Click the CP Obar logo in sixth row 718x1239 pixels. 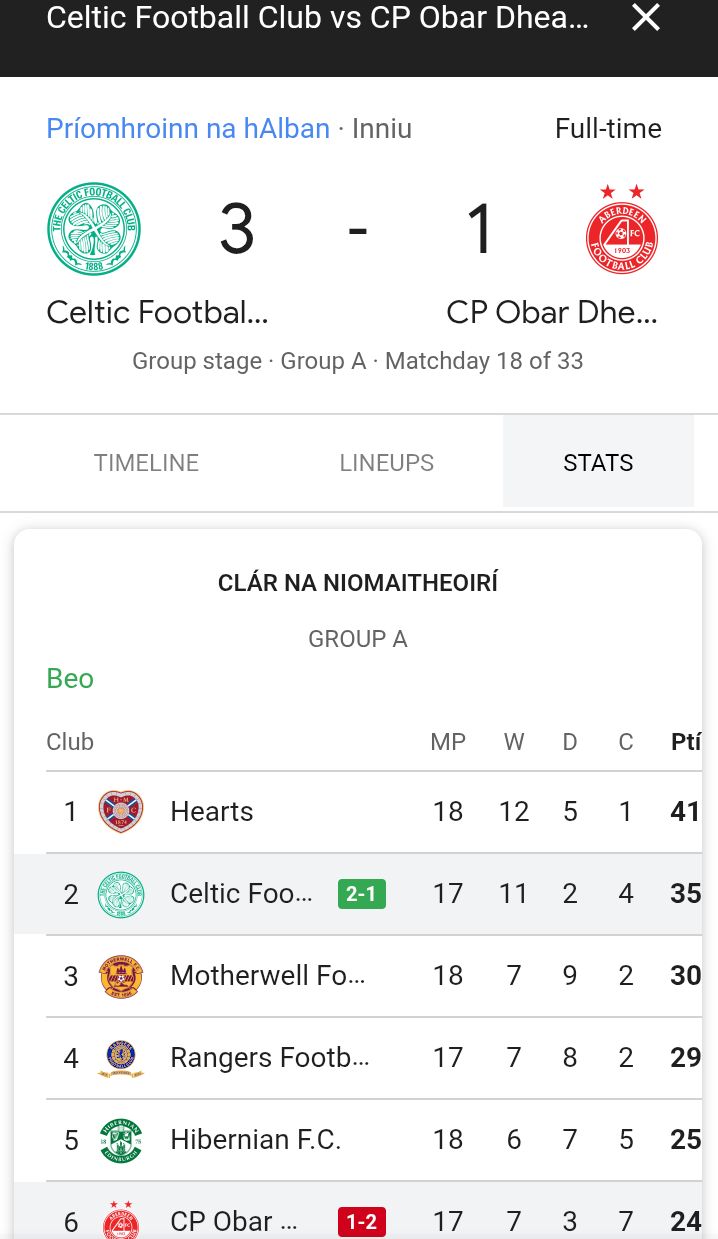121,1221
